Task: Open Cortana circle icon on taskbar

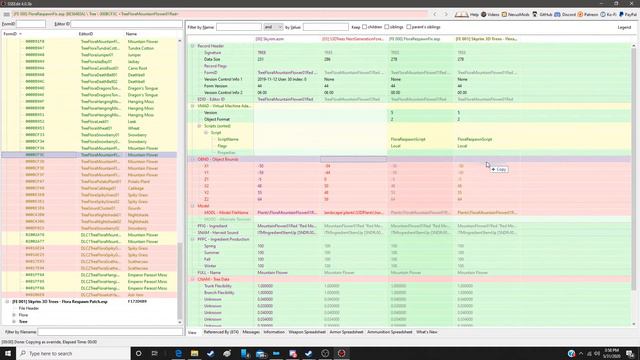Action: 138,353
